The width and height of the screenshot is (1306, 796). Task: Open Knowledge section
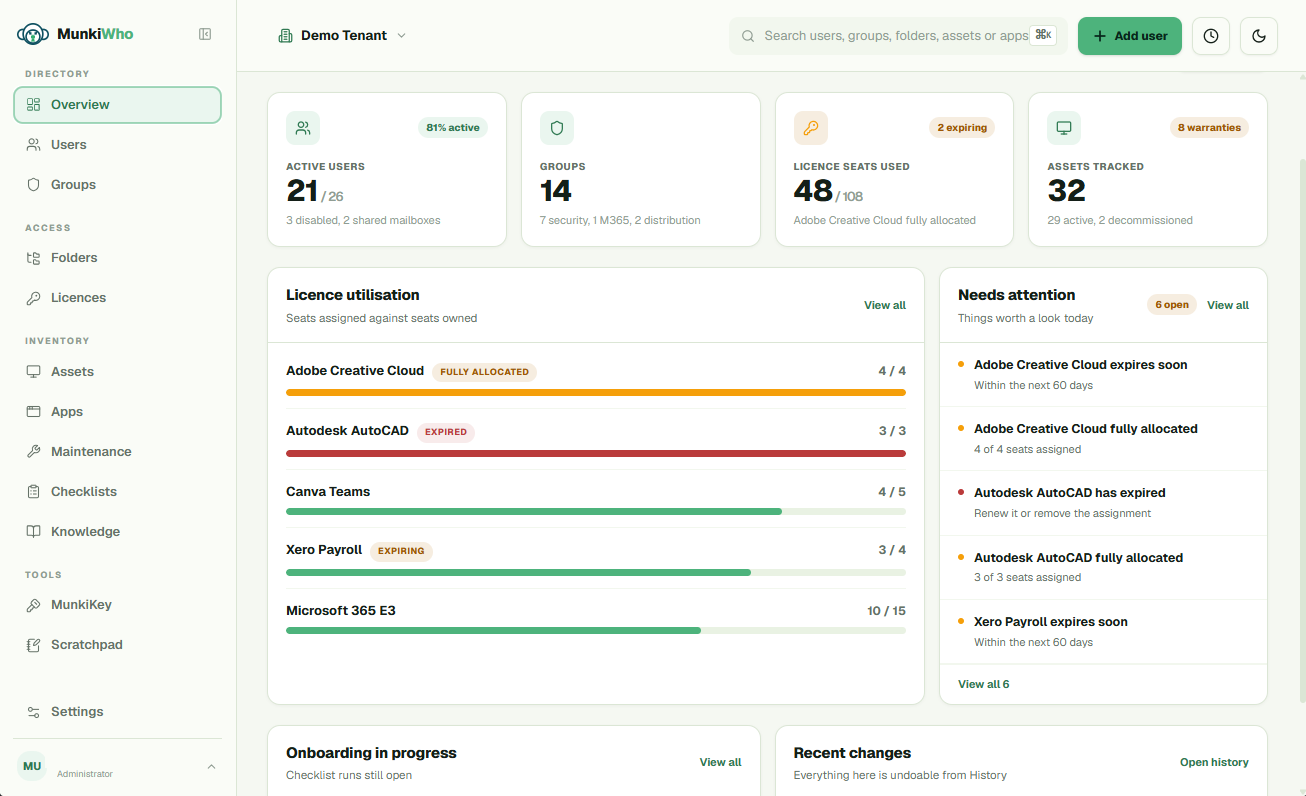click(117, 531)
